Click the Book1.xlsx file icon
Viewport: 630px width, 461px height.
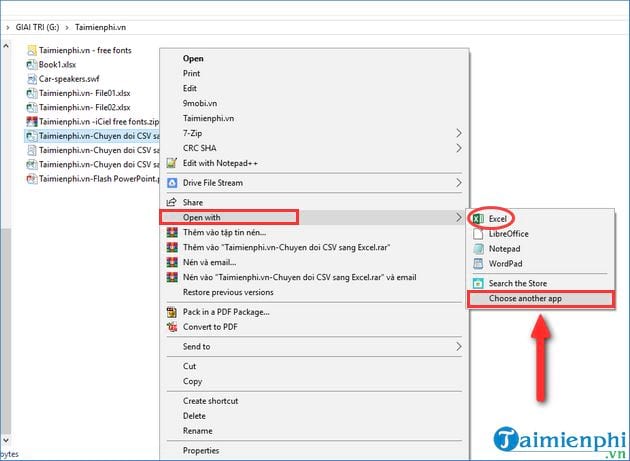[x=32, y=64]
